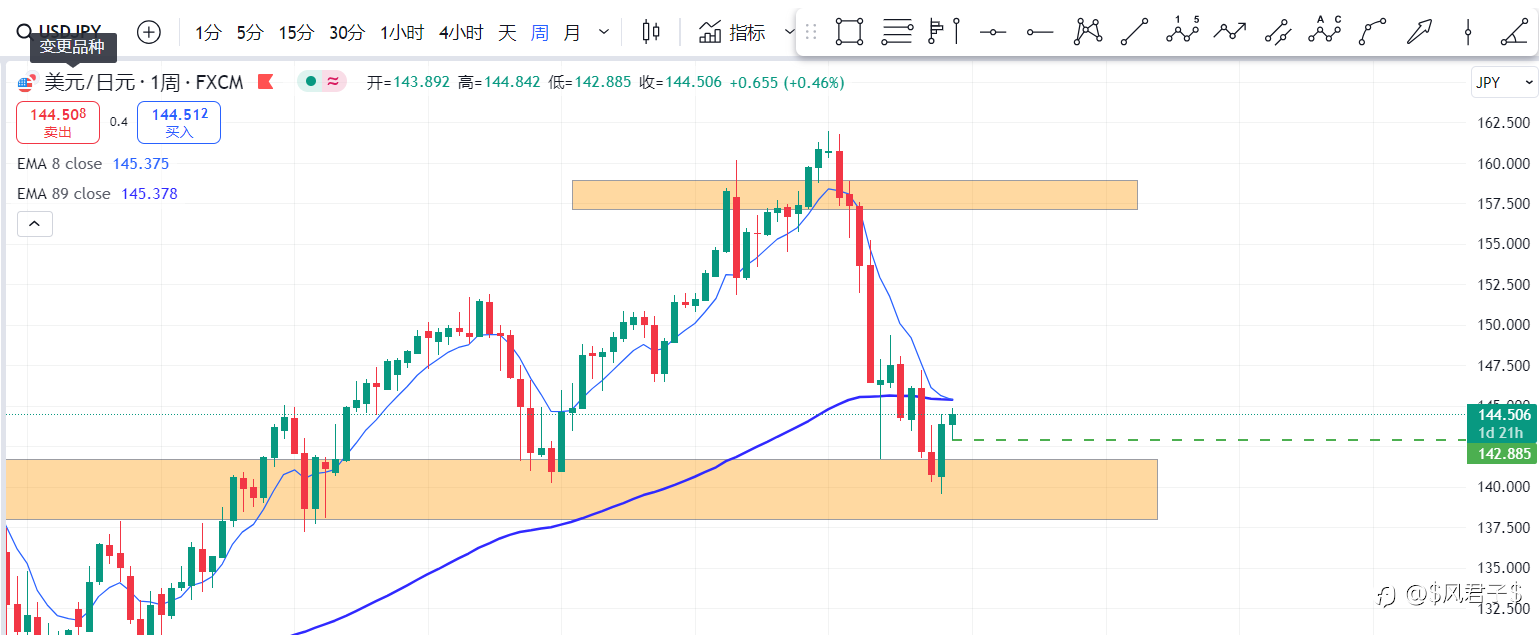Open the candlestick chart type selector
This screenshot has height=635, width=1539.
[651, 32]
